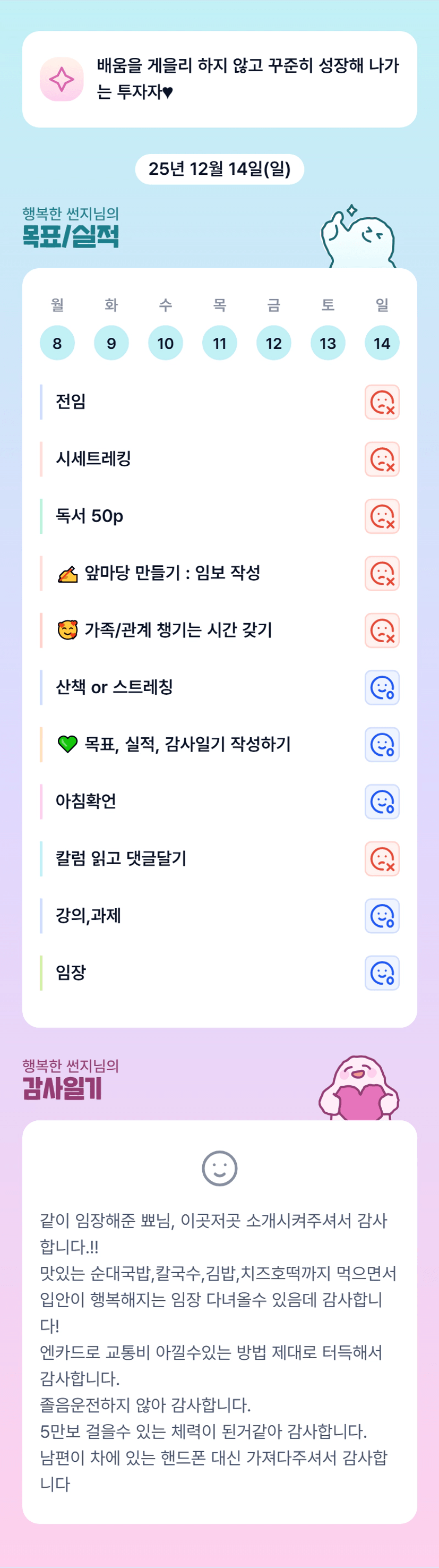The image size is (439, 1568).
Task: Click the pink sparkle star icon
Action: (62, 79)
